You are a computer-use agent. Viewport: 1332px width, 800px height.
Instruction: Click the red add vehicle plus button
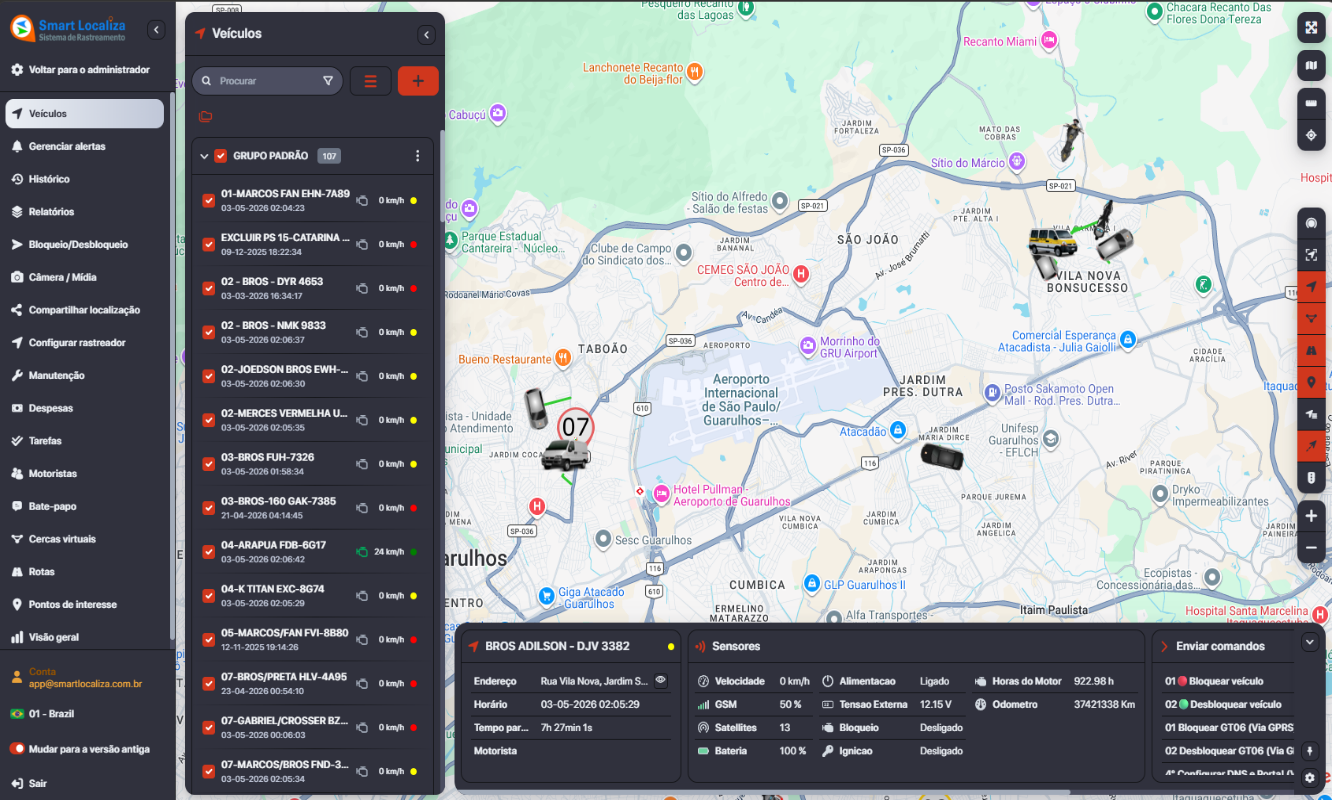click(x=418, y=81)
